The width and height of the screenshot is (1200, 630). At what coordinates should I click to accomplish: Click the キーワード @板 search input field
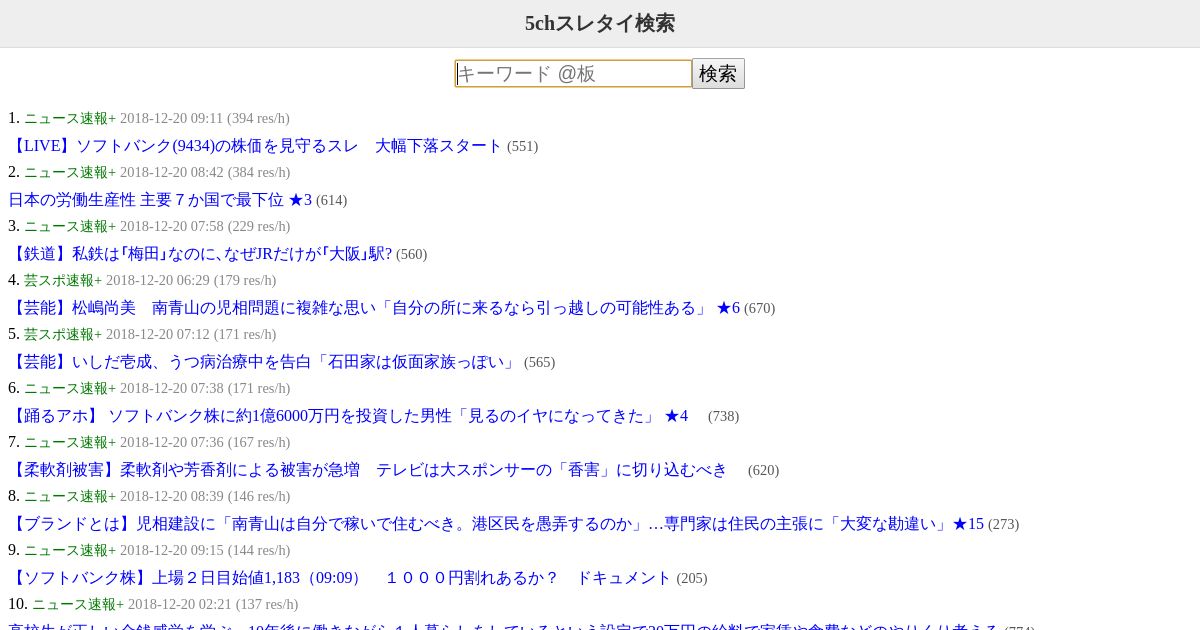coord(573,74)
